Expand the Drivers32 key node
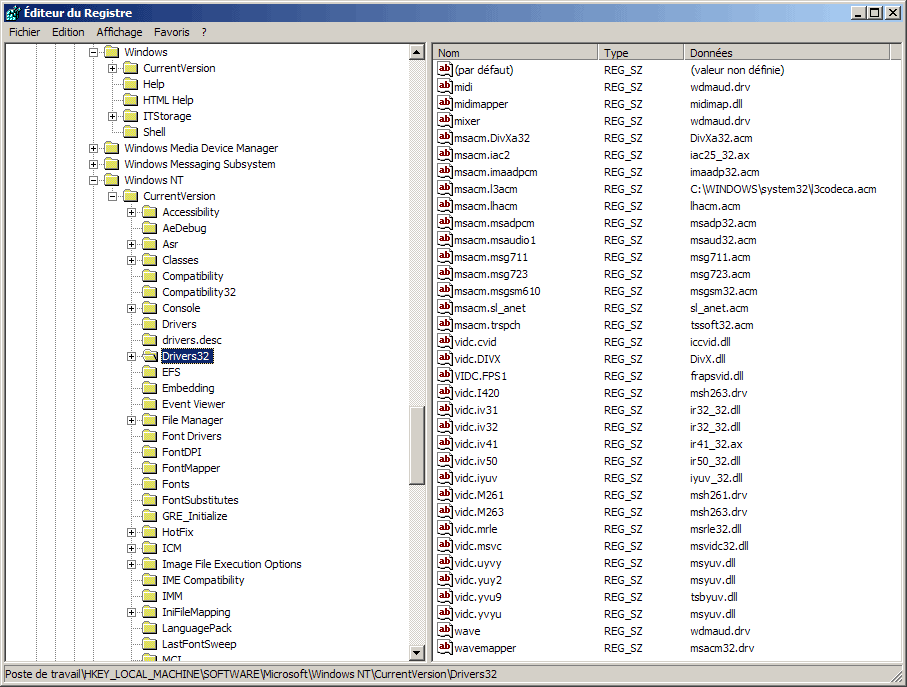This screenshot has height=687, width=907. coord(132,356)
